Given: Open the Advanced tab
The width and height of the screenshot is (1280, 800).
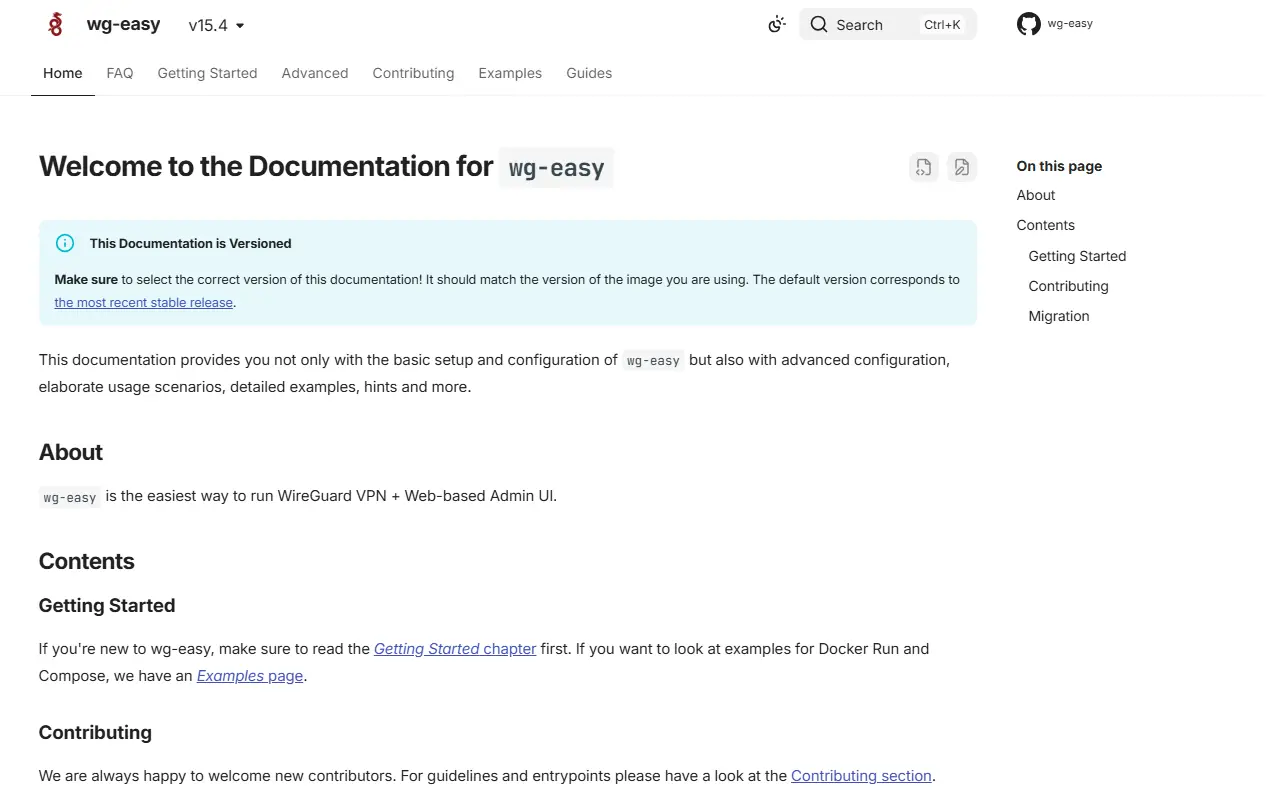Looking at the screenshot, I should tap(315, 73).
